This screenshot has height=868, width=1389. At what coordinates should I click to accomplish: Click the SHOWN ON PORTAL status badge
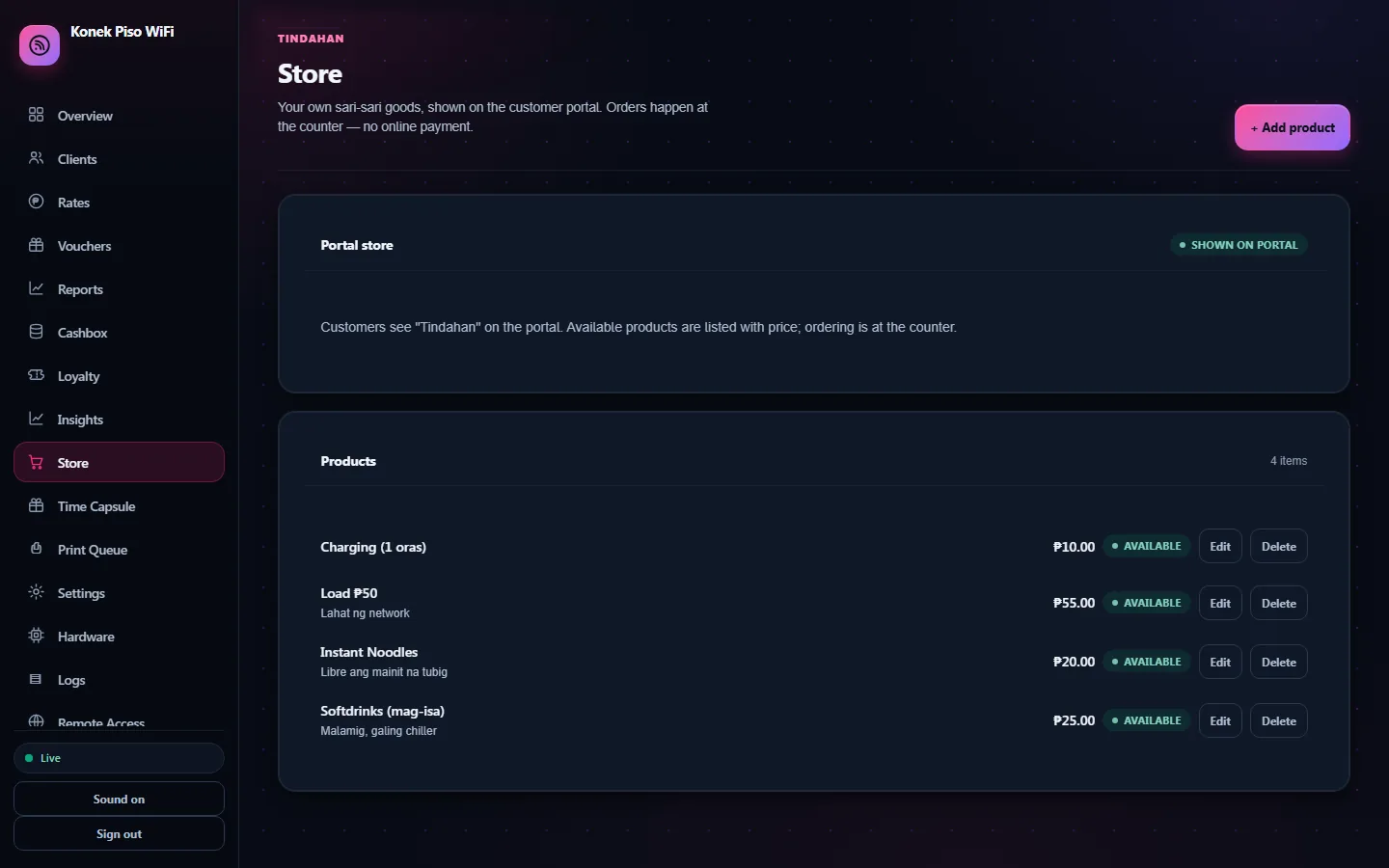[x=1239, y=245]
